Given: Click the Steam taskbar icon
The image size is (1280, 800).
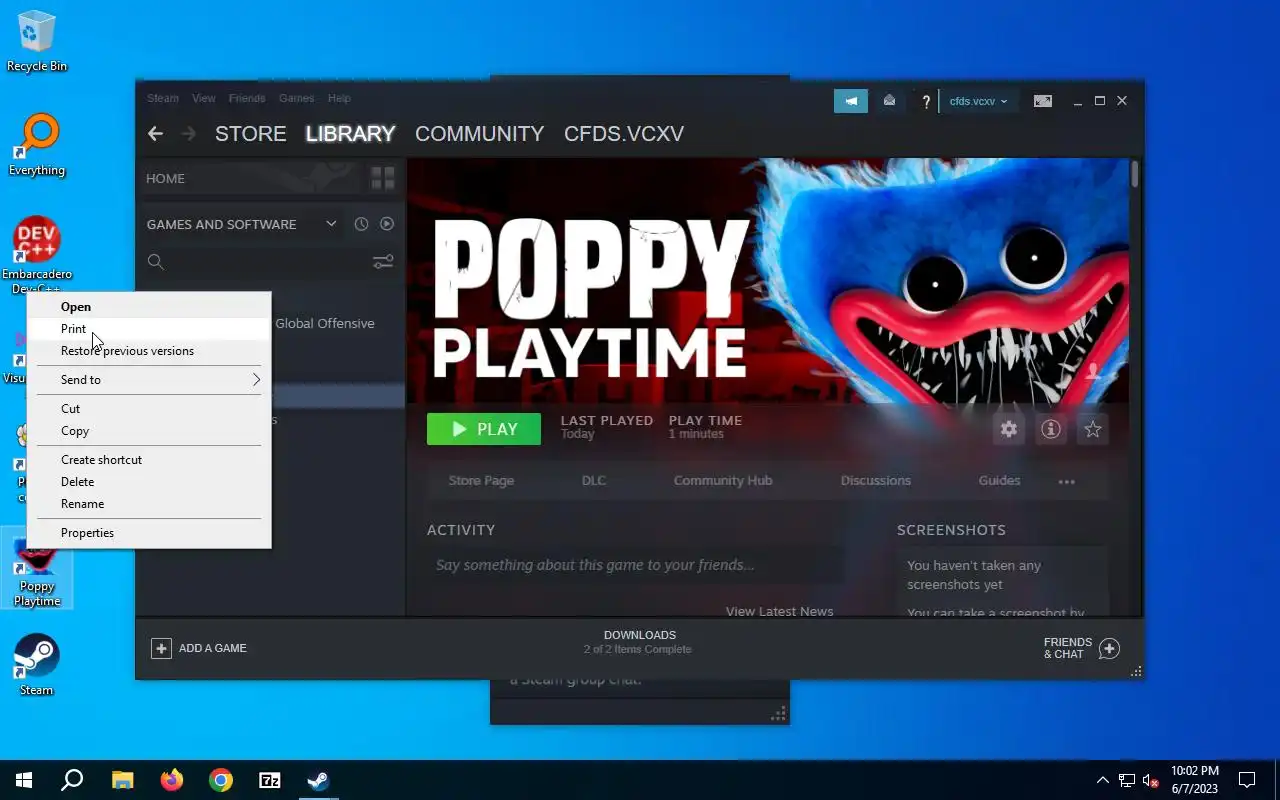Looking at the screenshot, I should pyautogui.click(x=318, y=780).
